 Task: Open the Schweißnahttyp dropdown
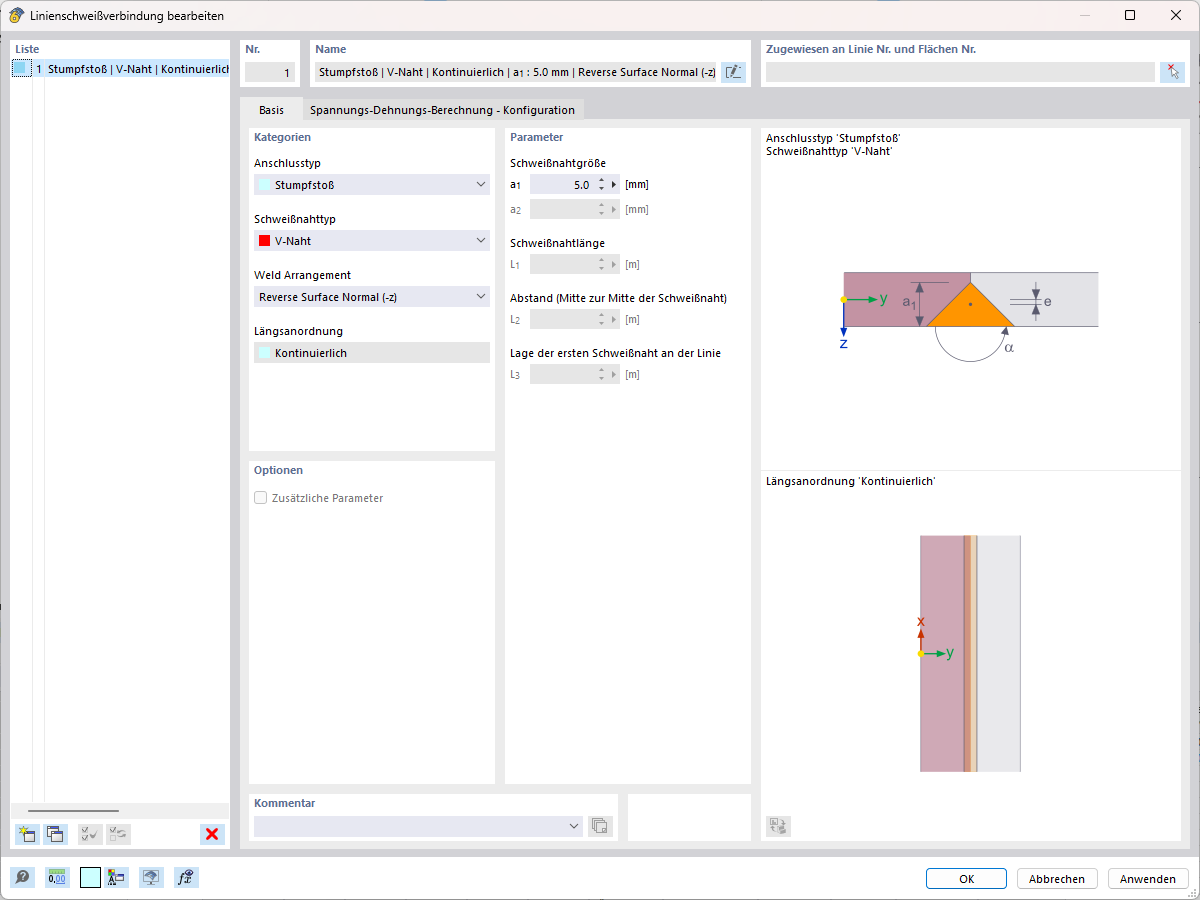coord(481,241)
